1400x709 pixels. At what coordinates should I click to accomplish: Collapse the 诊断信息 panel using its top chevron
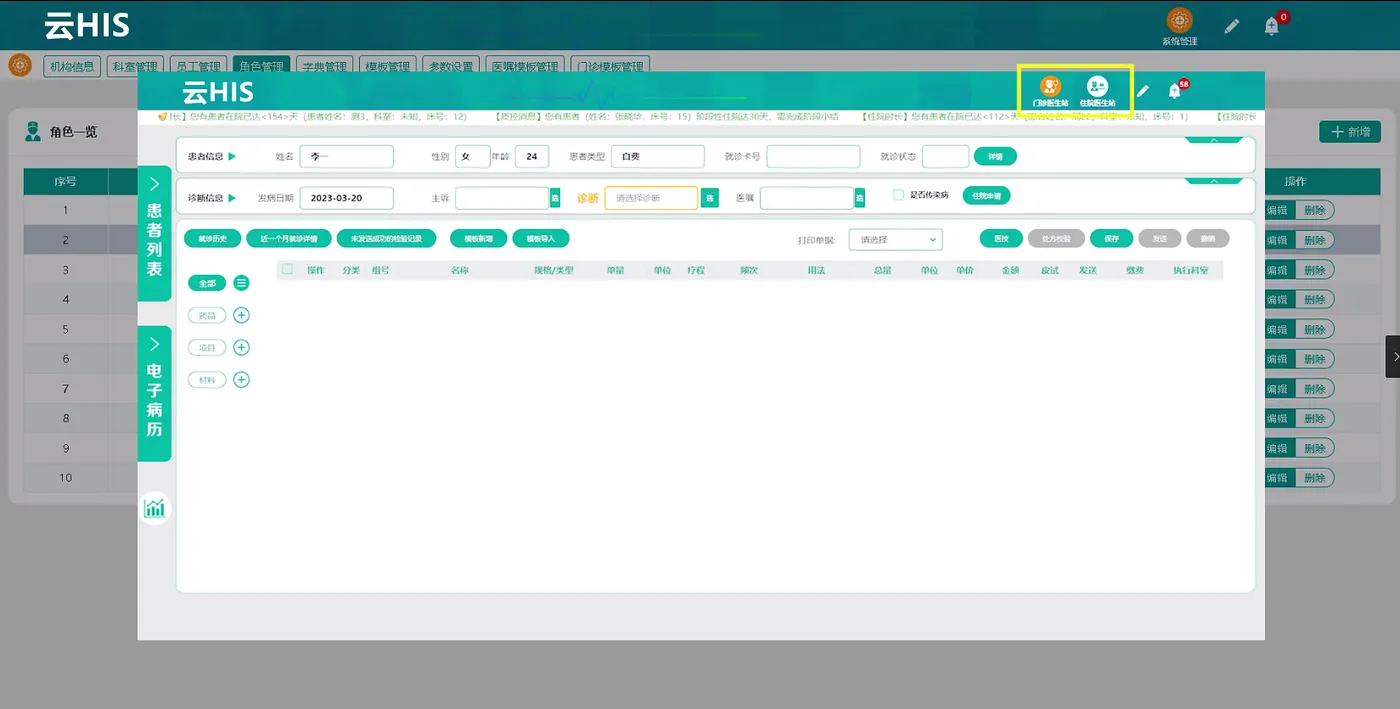coord(1214,181)
